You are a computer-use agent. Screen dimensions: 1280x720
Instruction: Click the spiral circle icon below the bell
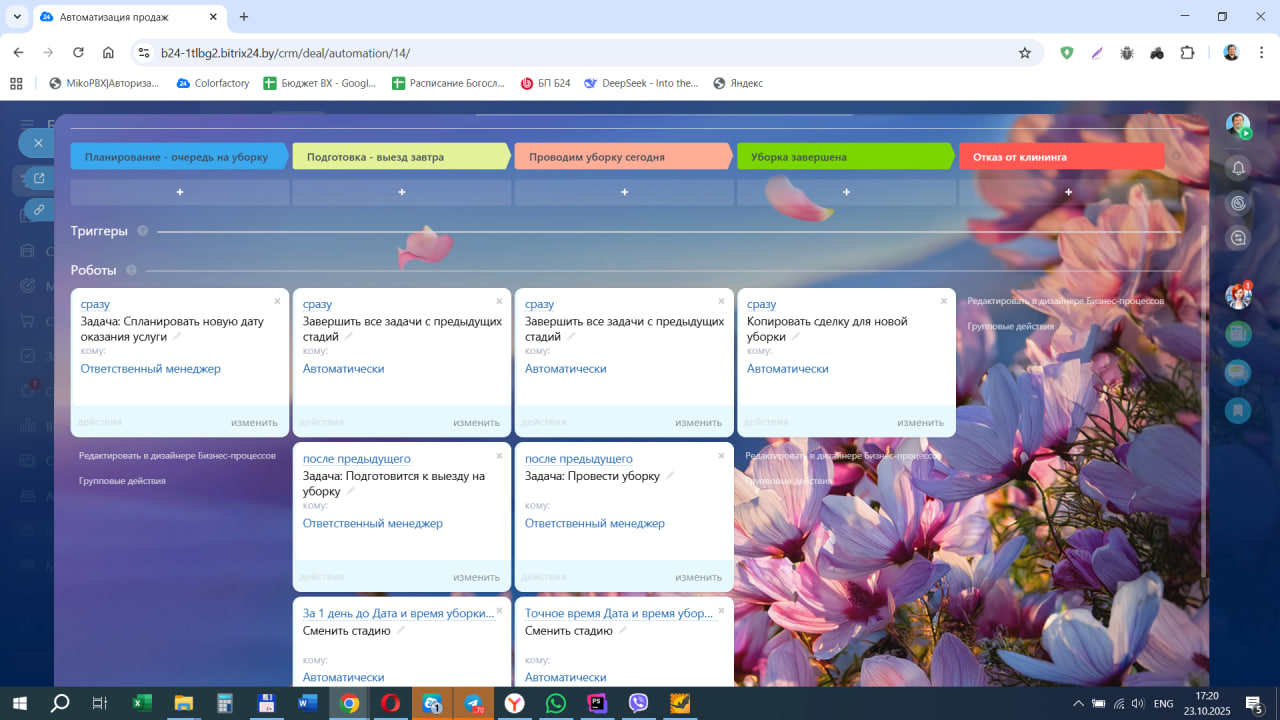coord(1238,203)
